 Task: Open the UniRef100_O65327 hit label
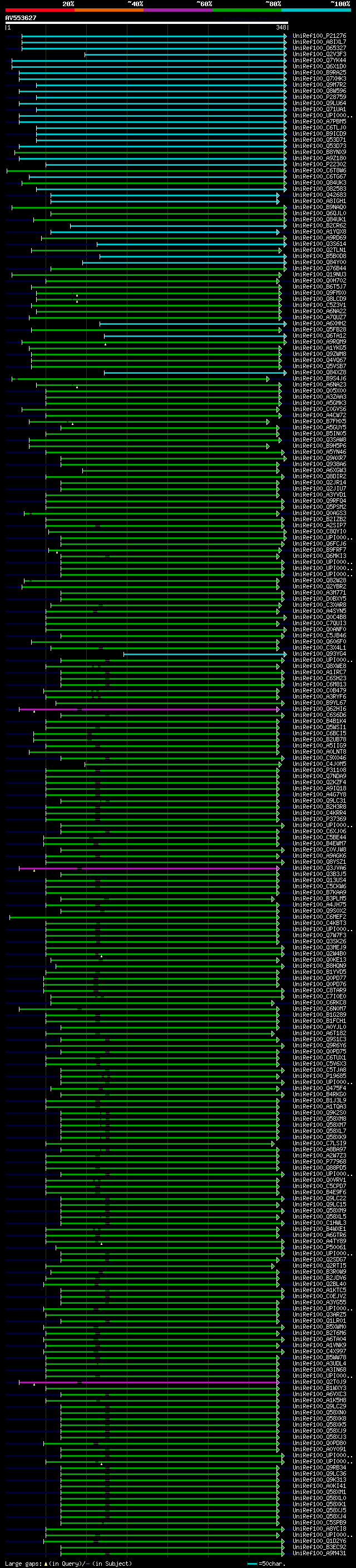click(319, 48)
